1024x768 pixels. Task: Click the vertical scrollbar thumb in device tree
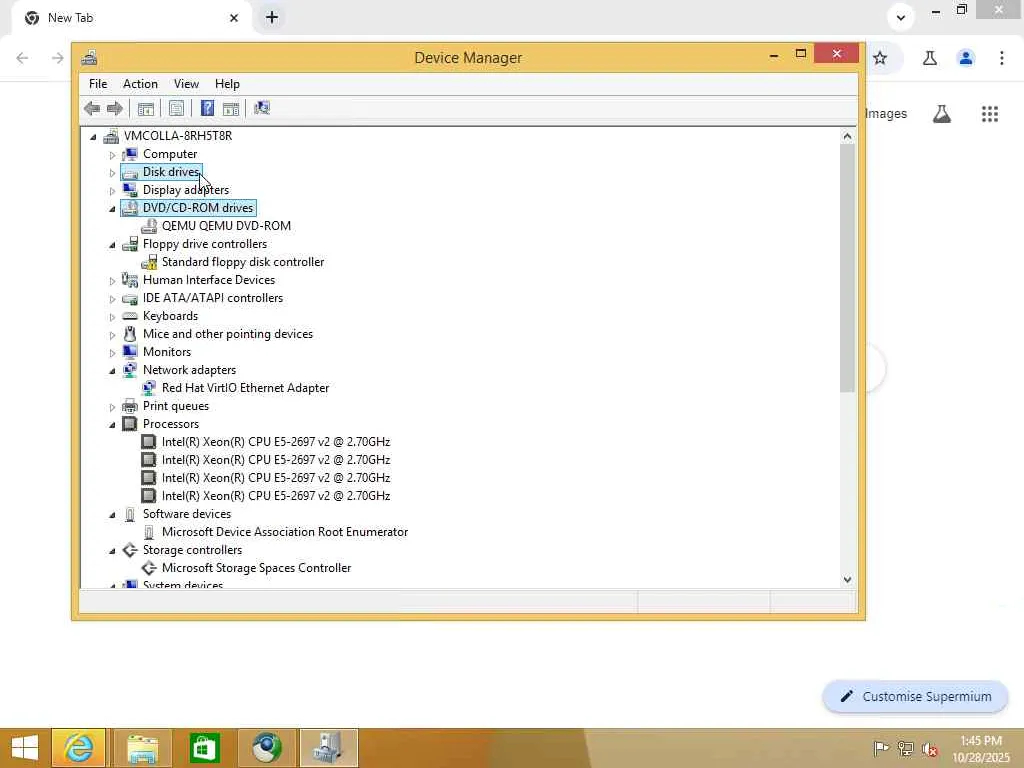pos(847,268)
